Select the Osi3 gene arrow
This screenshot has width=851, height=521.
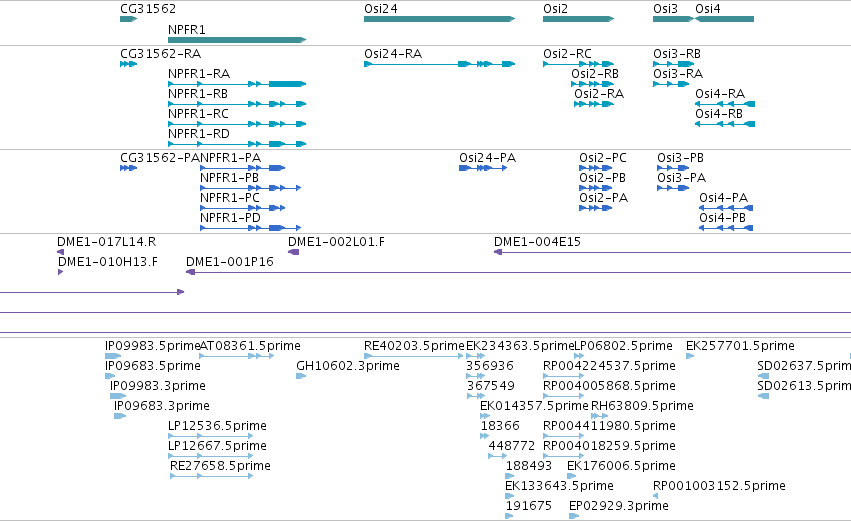(x=674, y=19)
